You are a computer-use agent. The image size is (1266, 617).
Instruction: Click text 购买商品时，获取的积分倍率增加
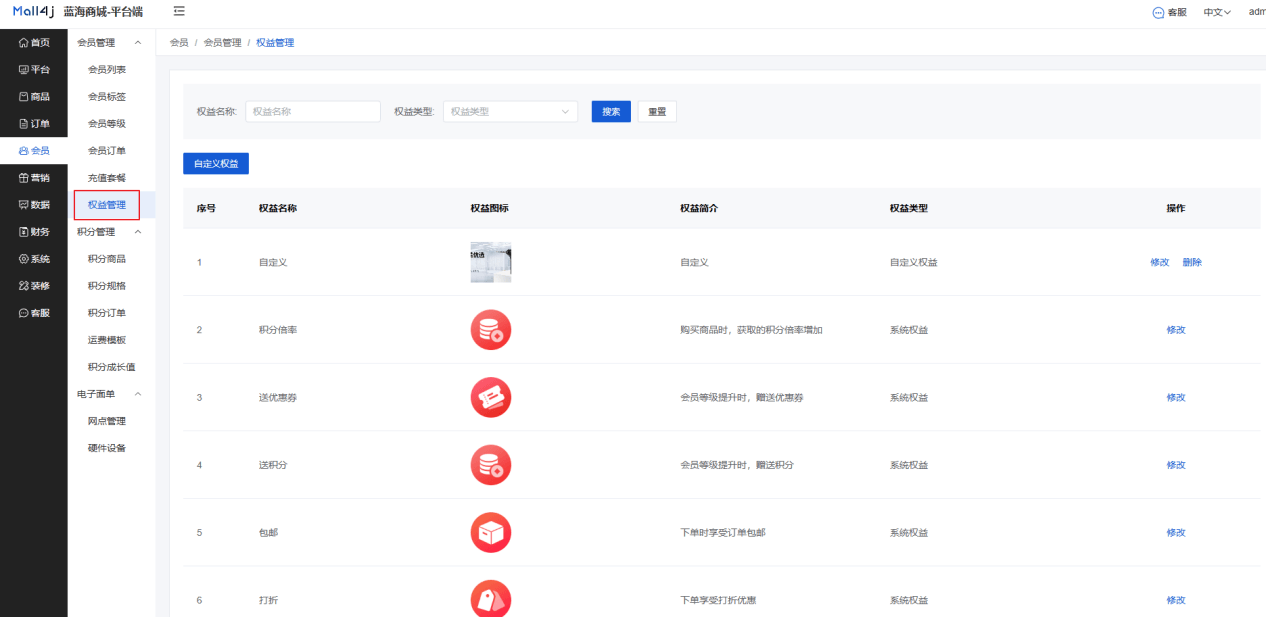751,329
